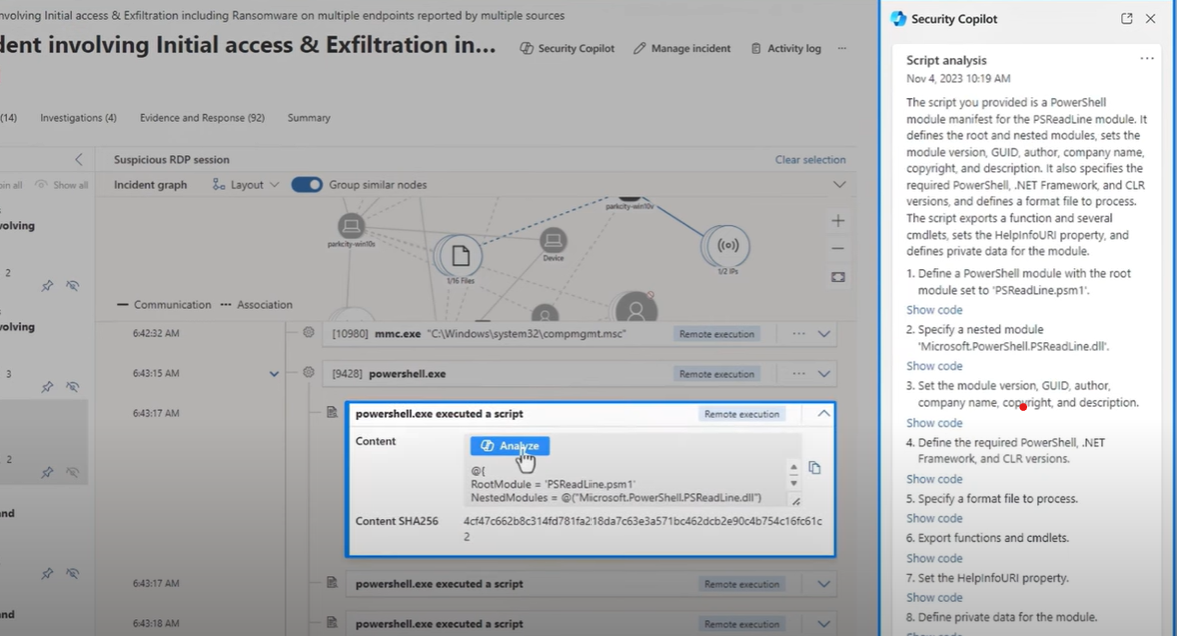This screenshot has width=1178, height=636.
Task: Zoom in on the incident graph
Action: (x=838, y=221)
